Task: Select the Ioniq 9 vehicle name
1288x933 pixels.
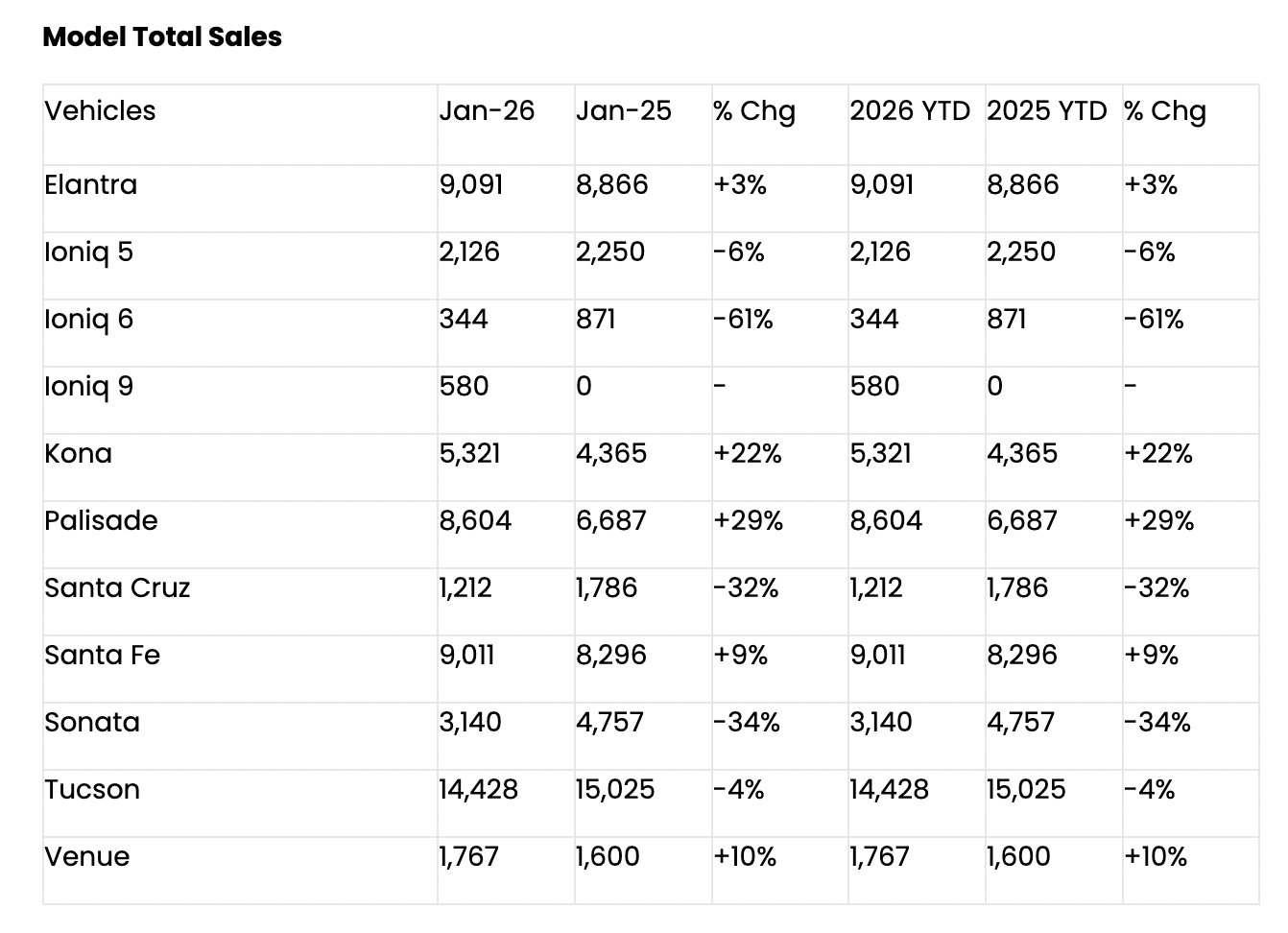Action: (88, 387)
